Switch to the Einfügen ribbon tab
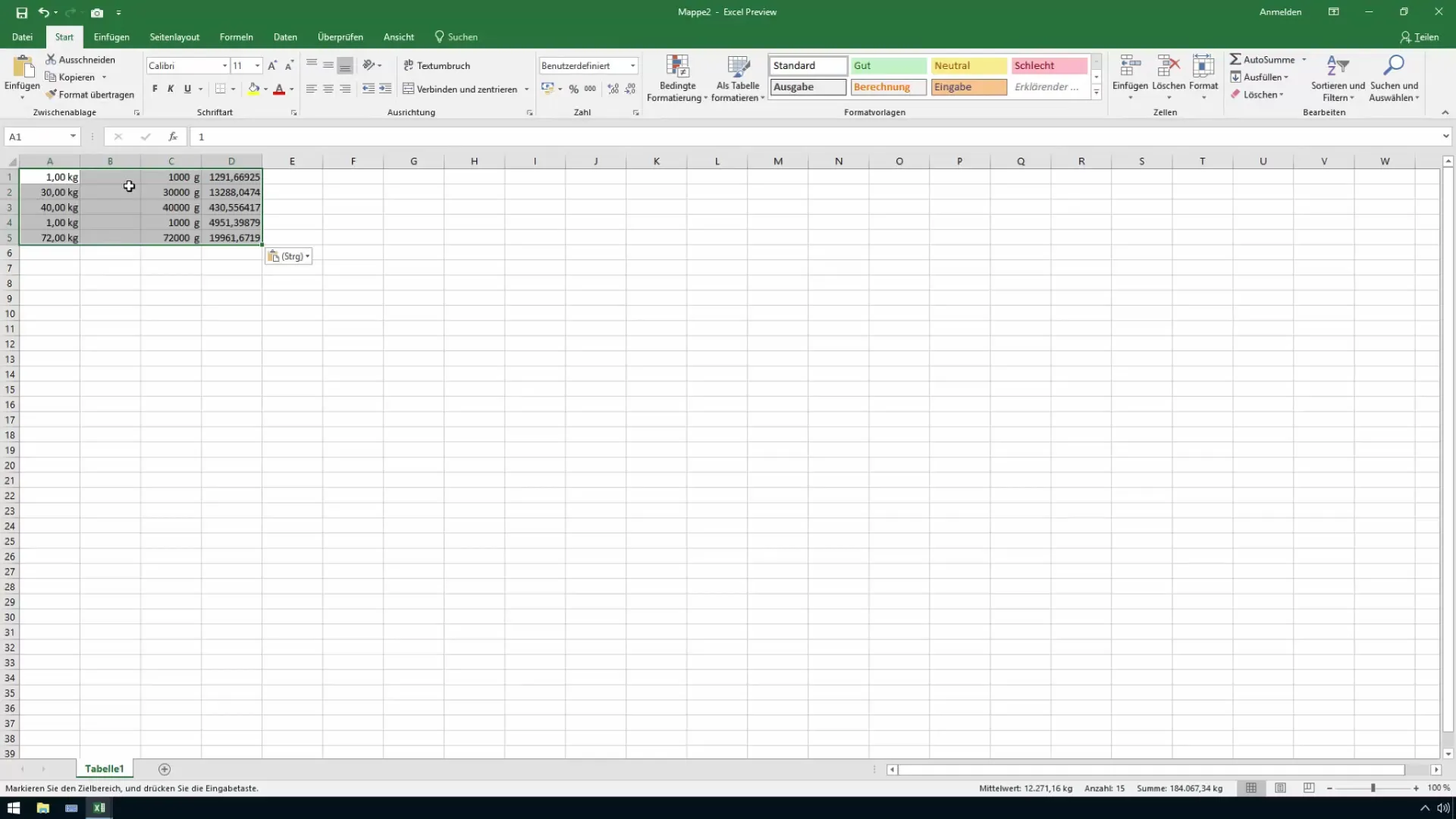Image resolution: width=1456 pixels, height=819 pixels. coord(111,36)
